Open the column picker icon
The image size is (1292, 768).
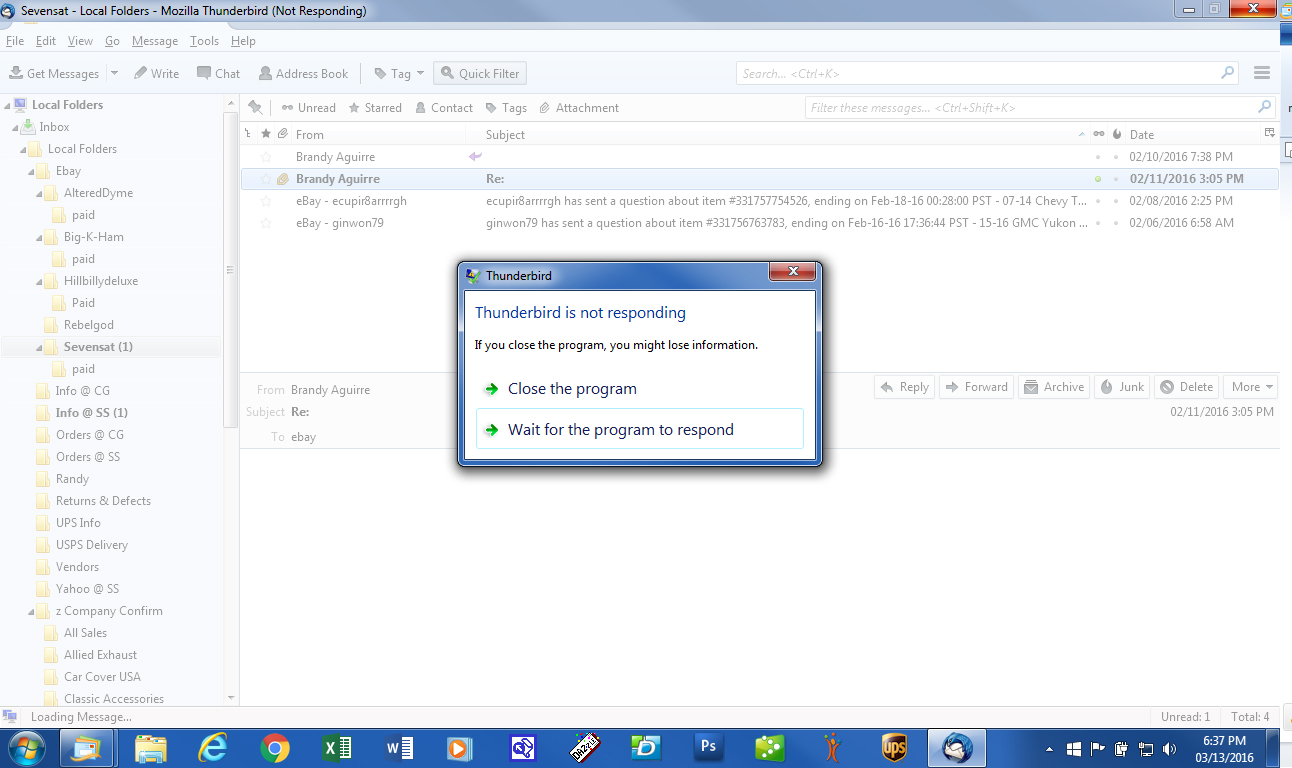pyautogui.click(x=1270, y=133)
